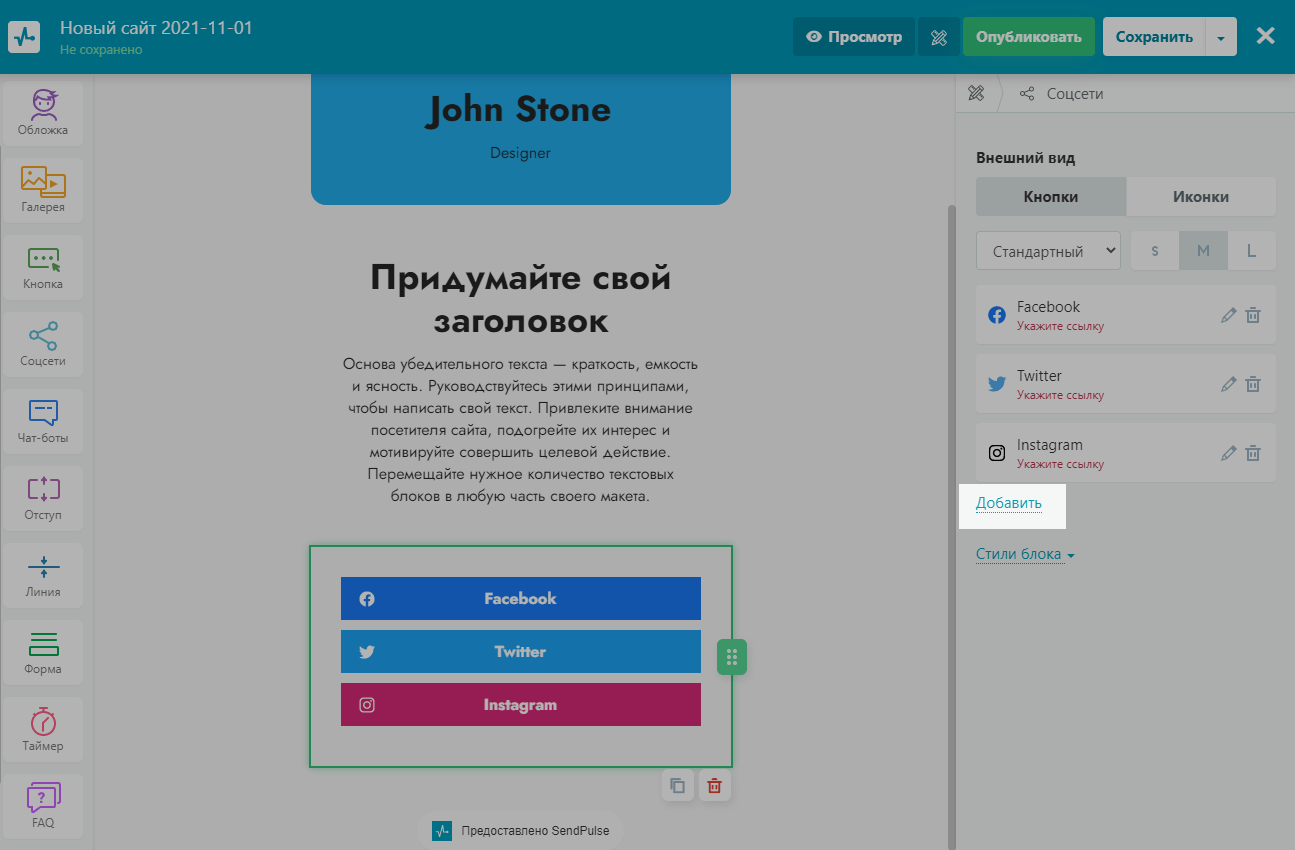
Task: Click the body paragraph starting Основа убедительного текста
Action: [521, 430]
